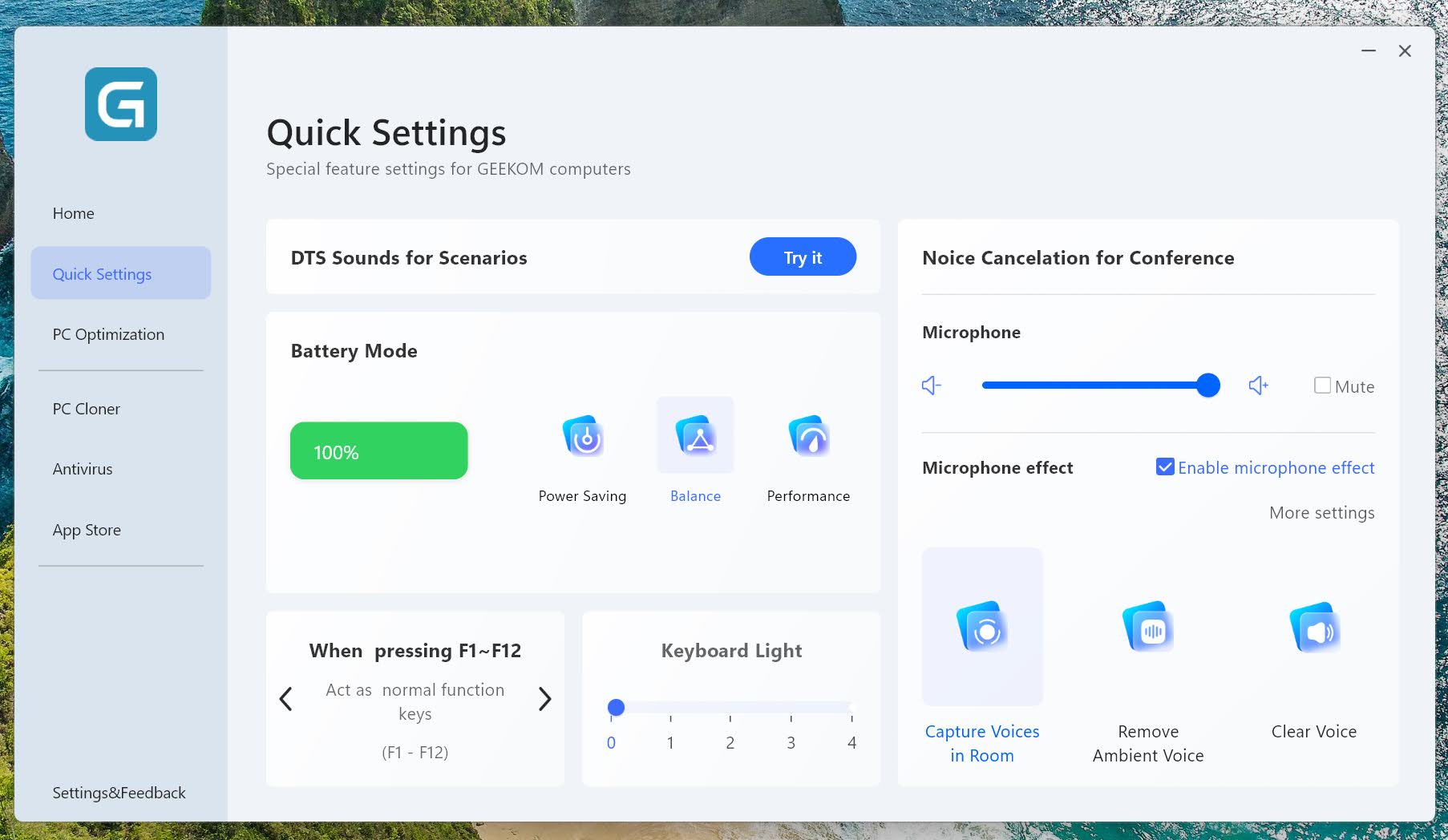This screenshot has height=840, width=1448.
Task: Choose Capture Voices in Room effect
Action: [x=982, y=628]
